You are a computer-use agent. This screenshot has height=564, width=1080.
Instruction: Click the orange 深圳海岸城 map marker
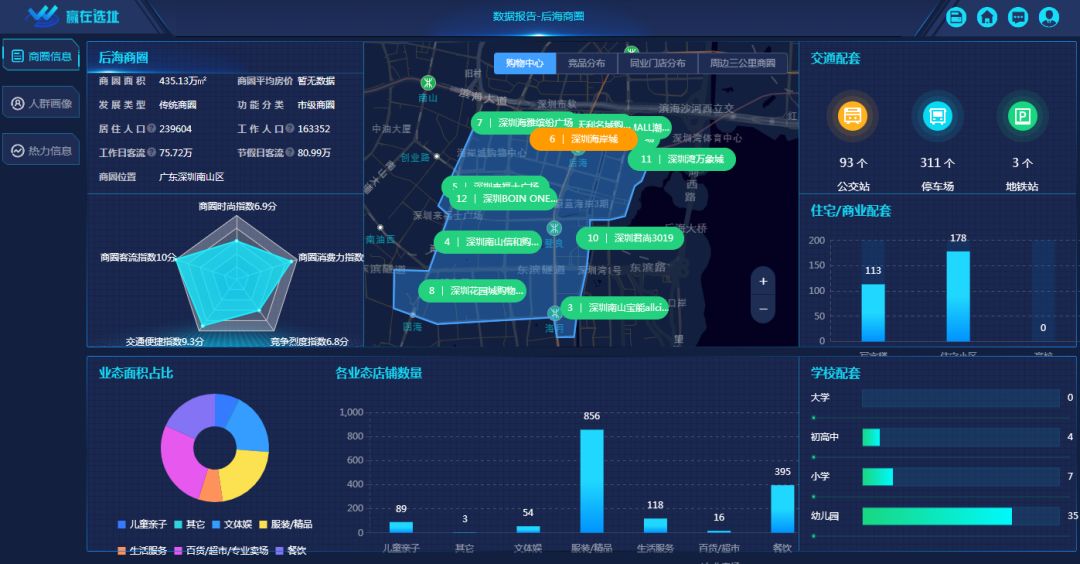(x=583, y=139)
